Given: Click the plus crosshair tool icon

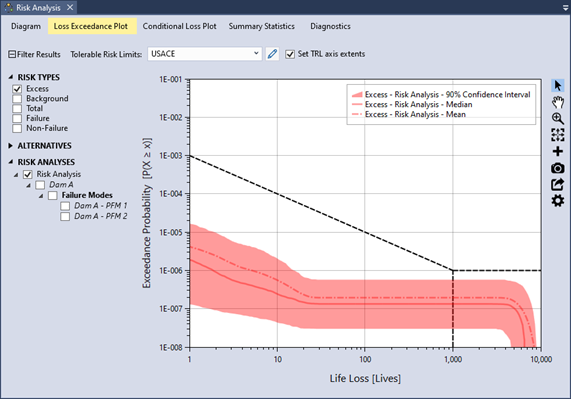Looking at the screenshot, I should click(x=558, y=151).
